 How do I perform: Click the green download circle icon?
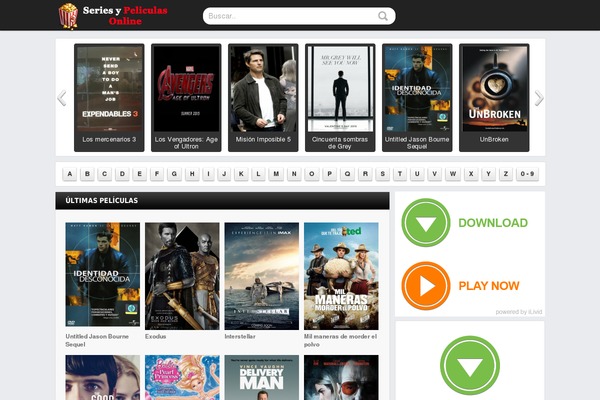pyautogui.click(x=426, y=222)
